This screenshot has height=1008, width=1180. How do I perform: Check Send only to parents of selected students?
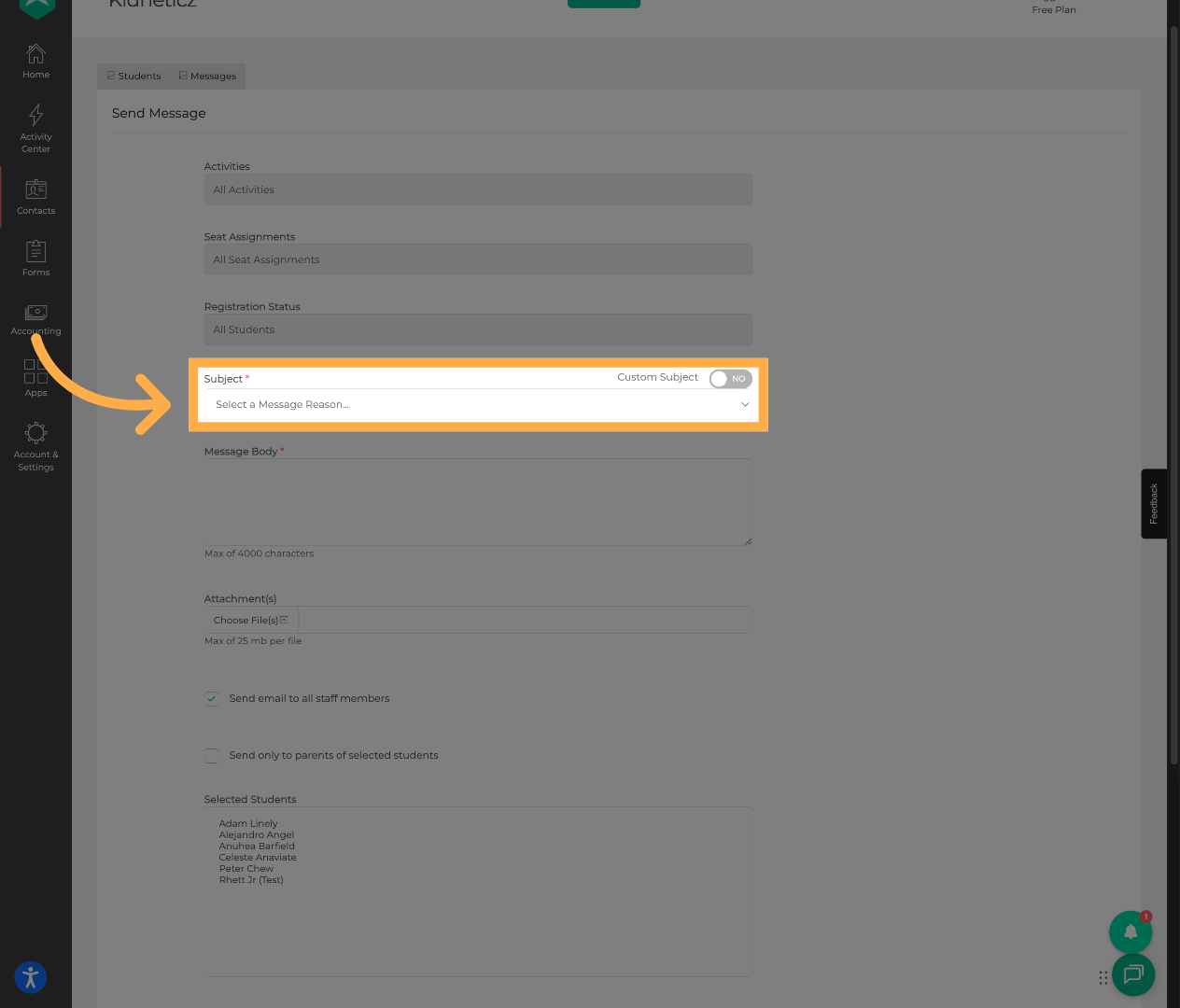[x=211, y=755]
